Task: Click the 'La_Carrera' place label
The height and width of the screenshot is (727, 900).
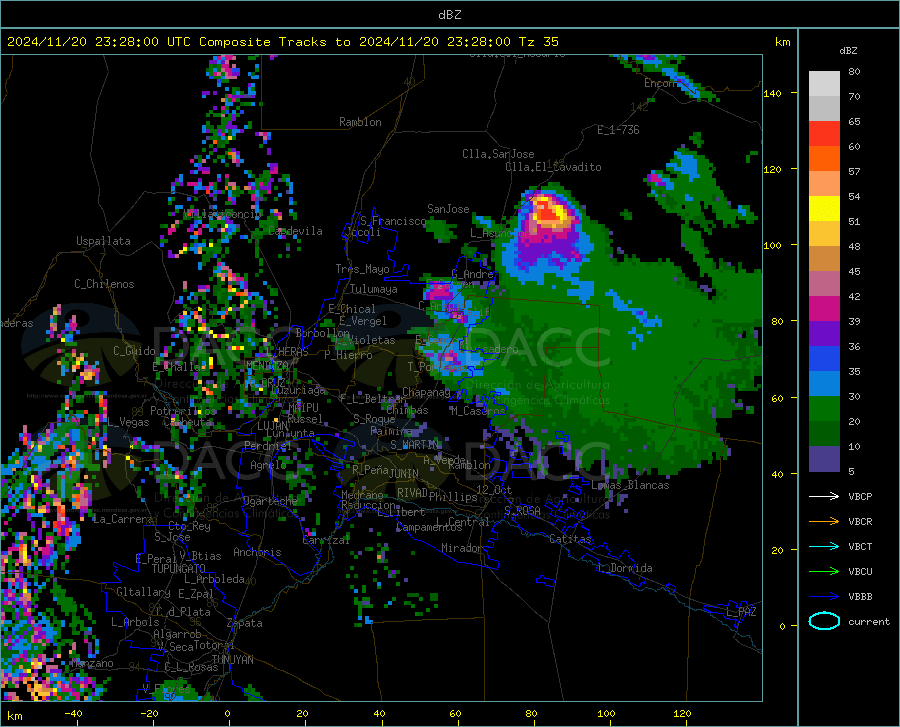Action: pyautogui.click(x=123, y=519)
